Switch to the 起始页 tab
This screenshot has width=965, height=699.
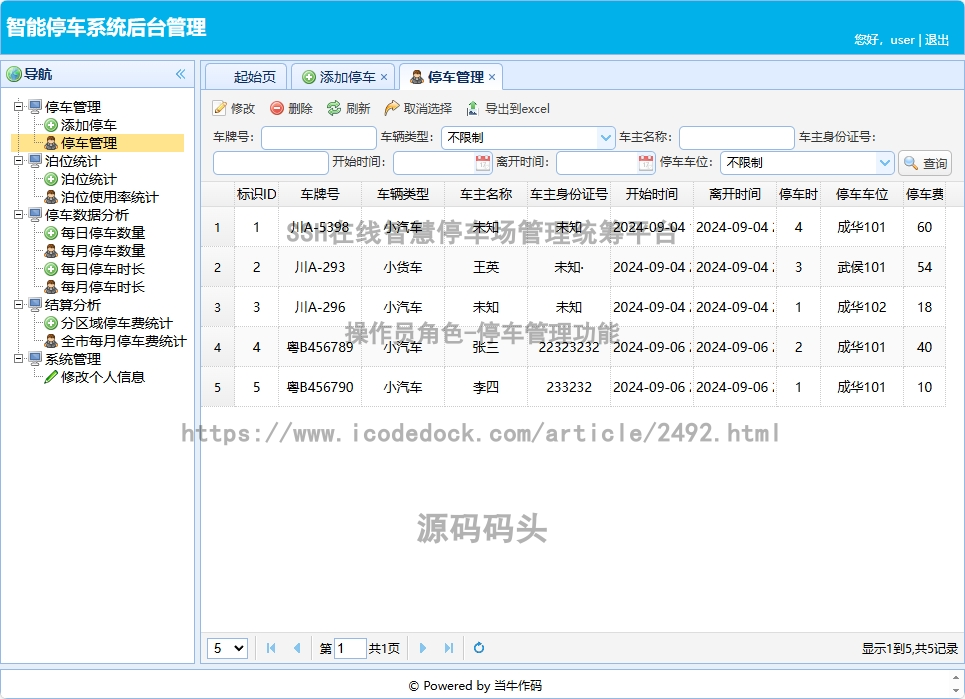[246, 77]
